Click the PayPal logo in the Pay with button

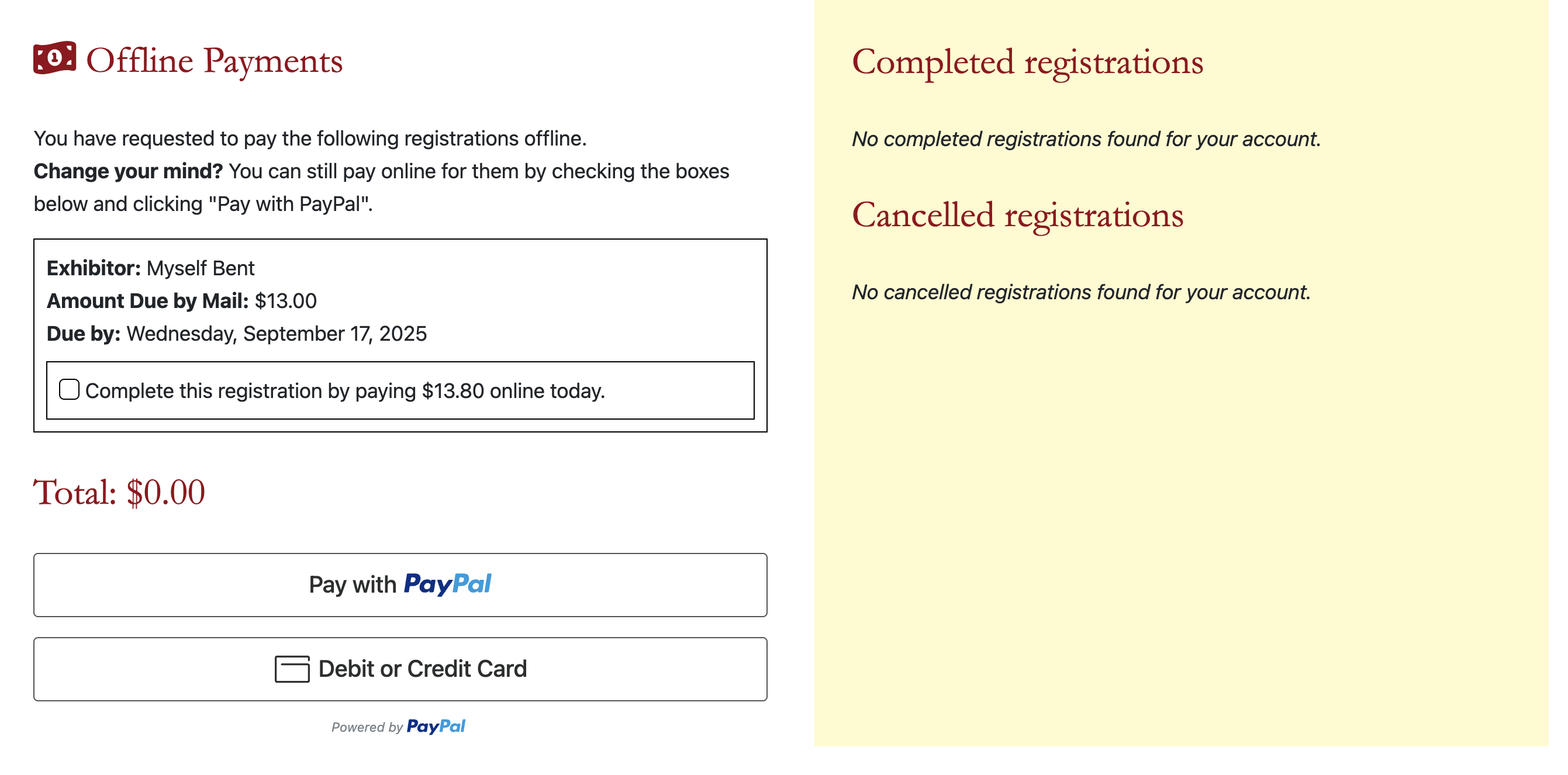click(x=447, y=584)
